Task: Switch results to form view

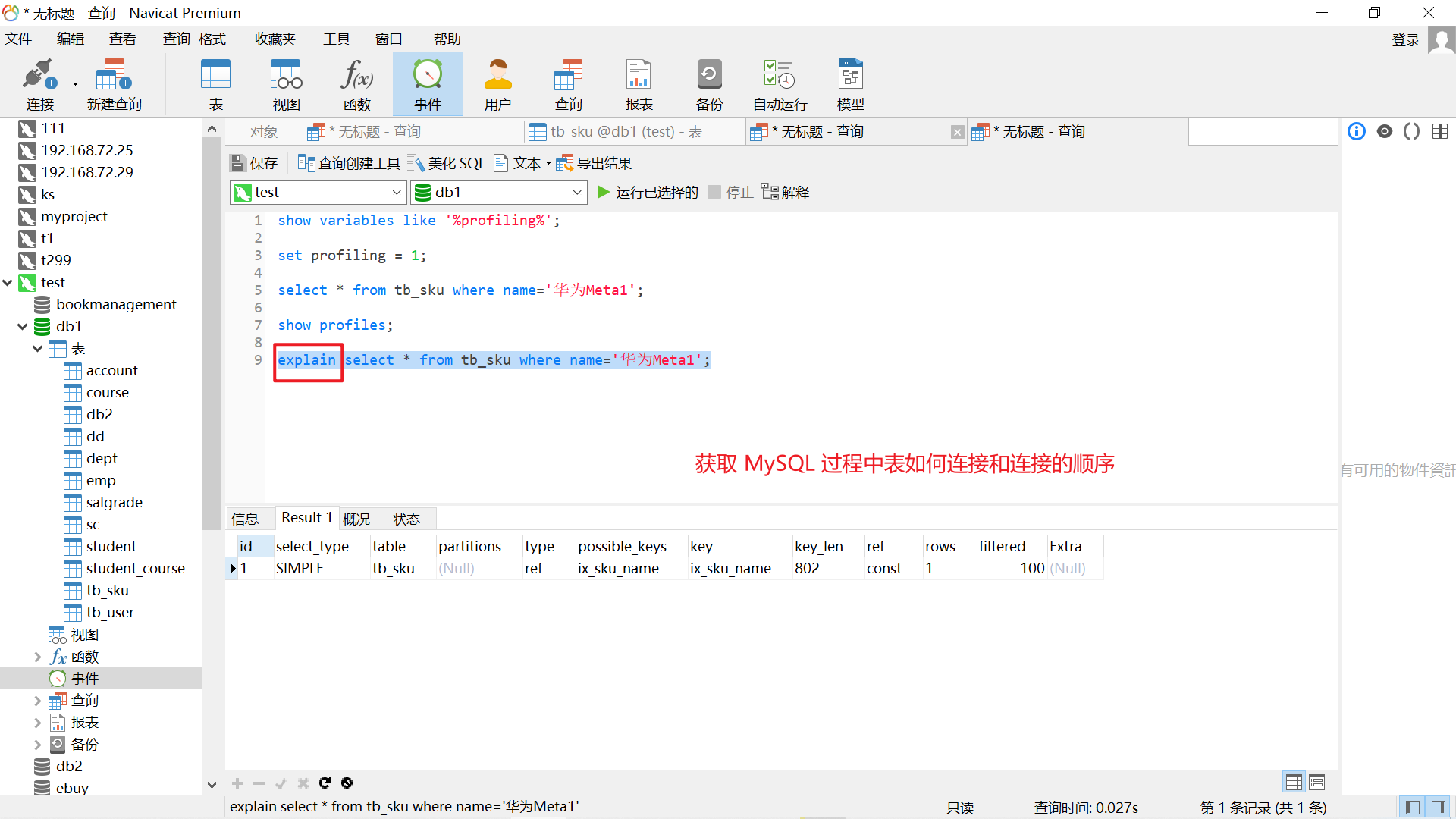Action: [1316, 782]
